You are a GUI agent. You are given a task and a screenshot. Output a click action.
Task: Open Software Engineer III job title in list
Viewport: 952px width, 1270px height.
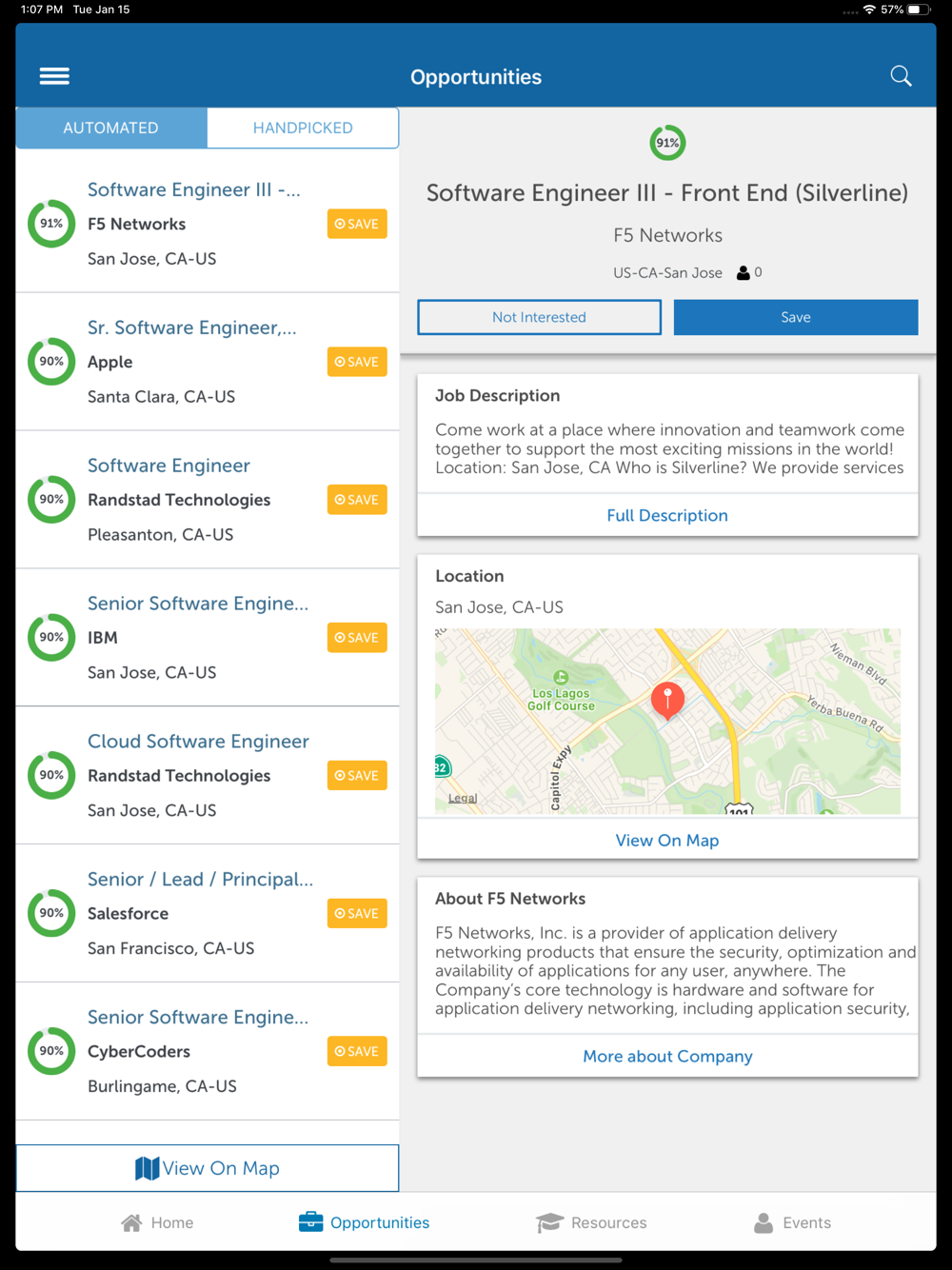(194, 189)
